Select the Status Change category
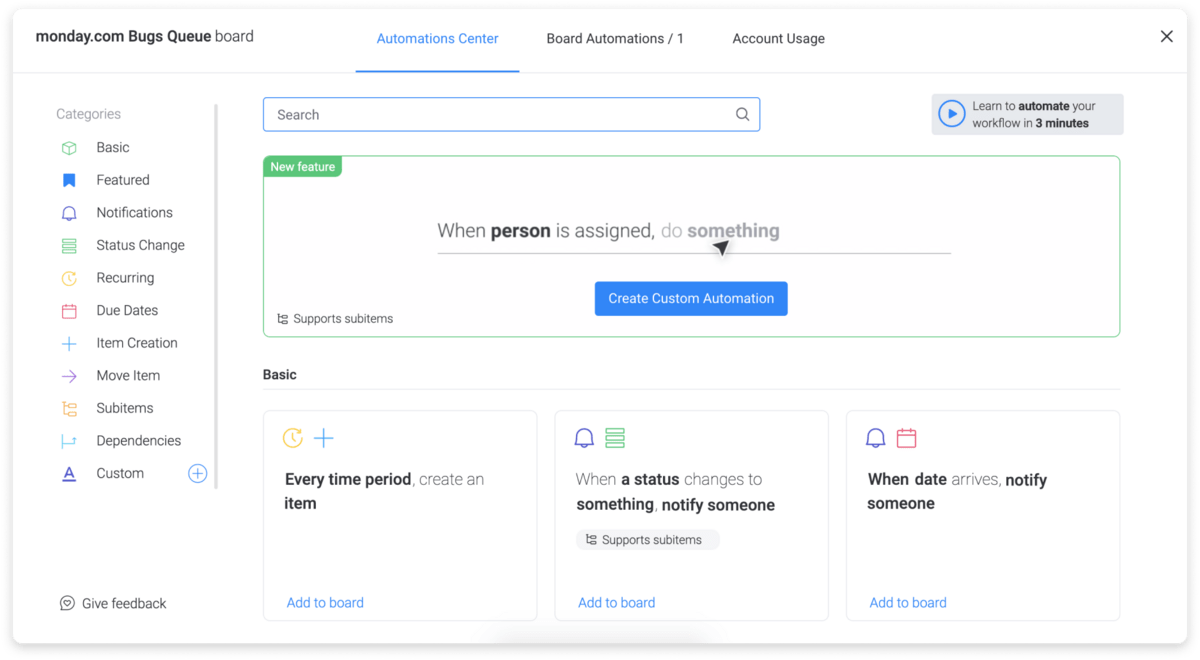 coord(140,246)
